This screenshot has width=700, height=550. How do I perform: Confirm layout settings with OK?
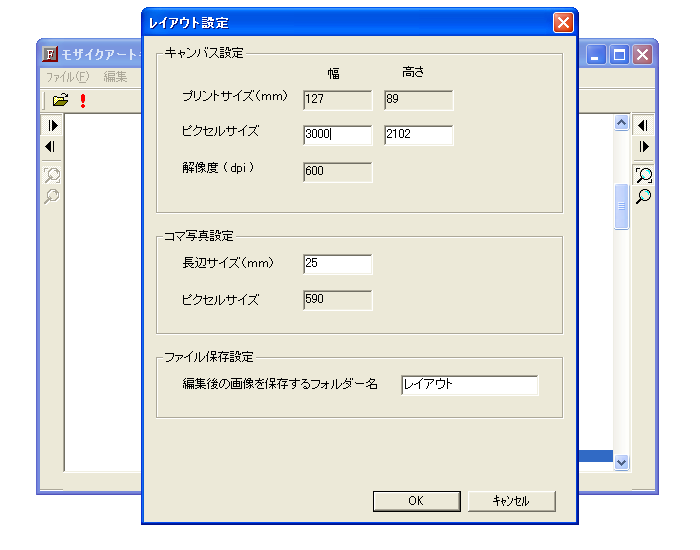(x=417, y=501)
